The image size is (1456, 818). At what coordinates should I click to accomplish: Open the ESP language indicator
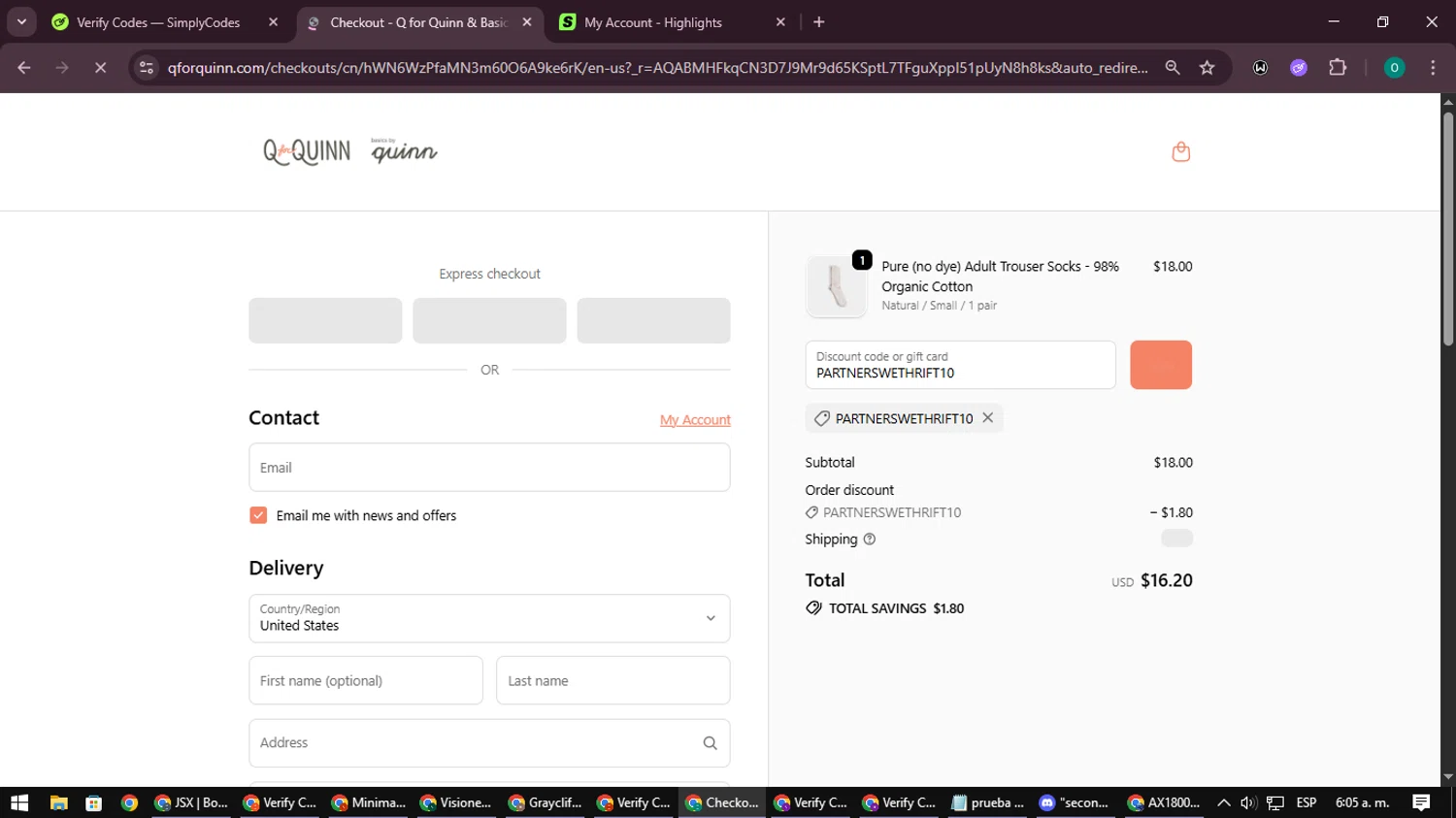1307,802
